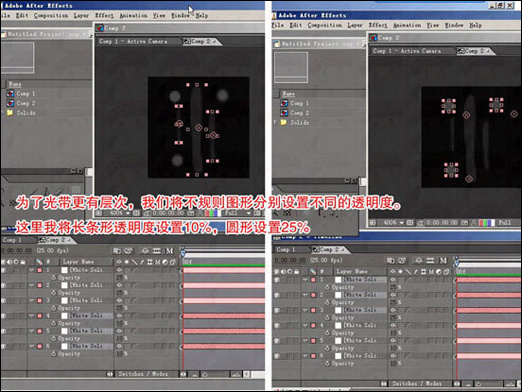
Task: Toggle shy layers button in left timeline toolbar
Action: tap(145, 250)
